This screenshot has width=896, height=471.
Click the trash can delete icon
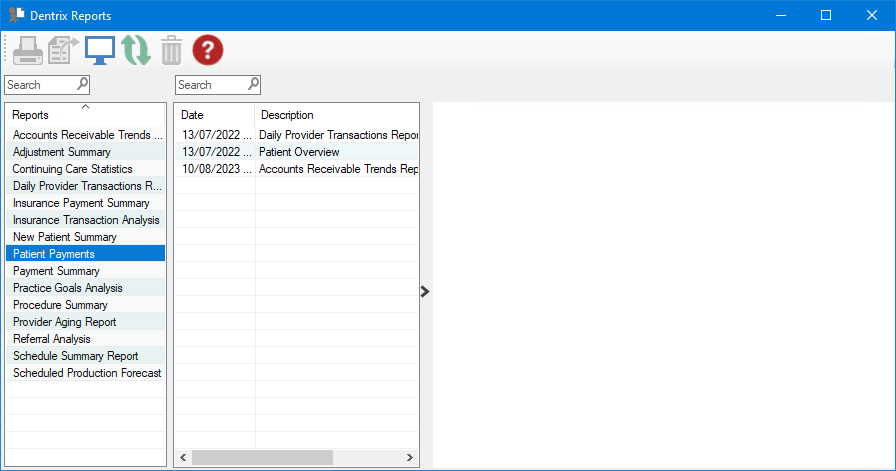coord(171,50)
